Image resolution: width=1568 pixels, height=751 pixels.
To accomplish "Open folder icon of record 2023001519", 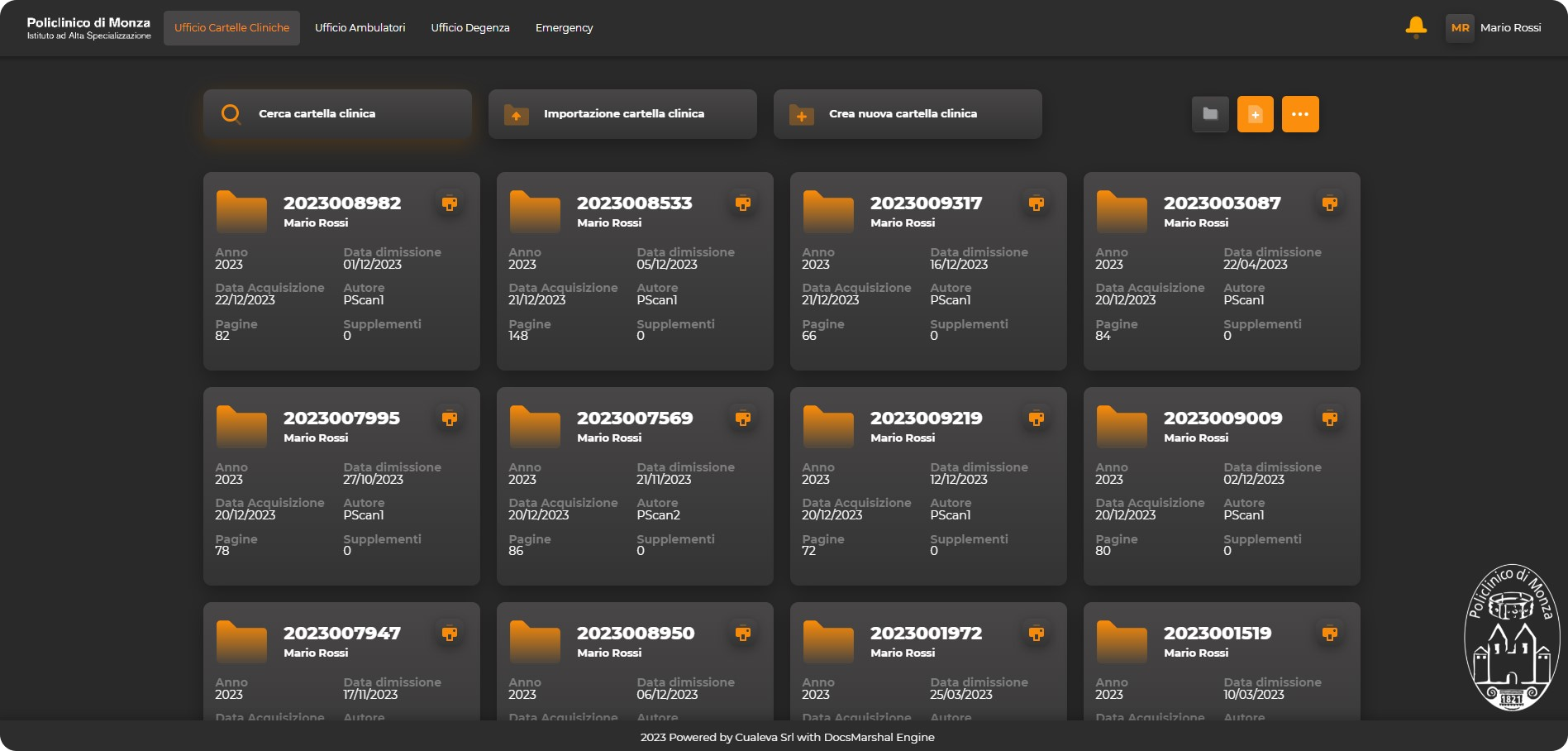I will [x=1122, y=641].
